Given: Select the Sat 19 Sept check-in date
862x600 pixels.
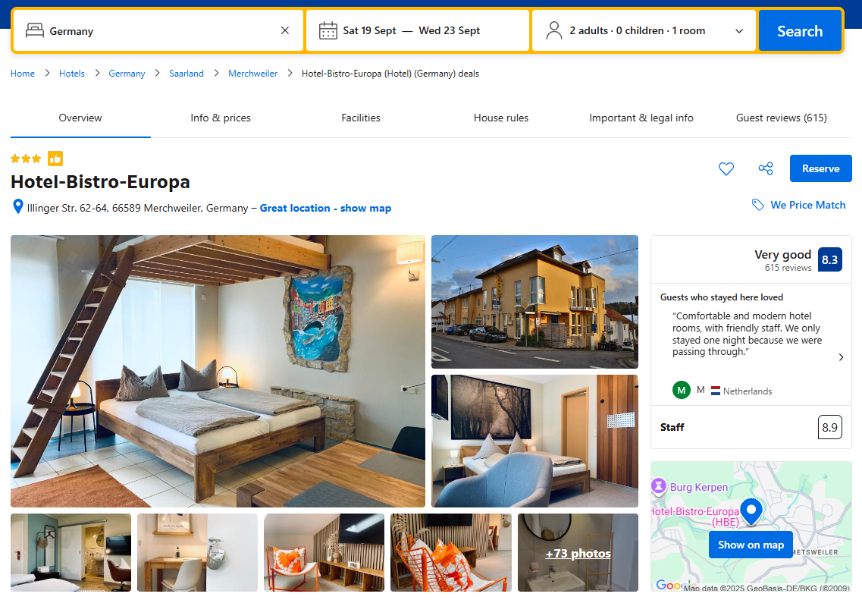Looking at the screenshot, I should pos(369,30).
